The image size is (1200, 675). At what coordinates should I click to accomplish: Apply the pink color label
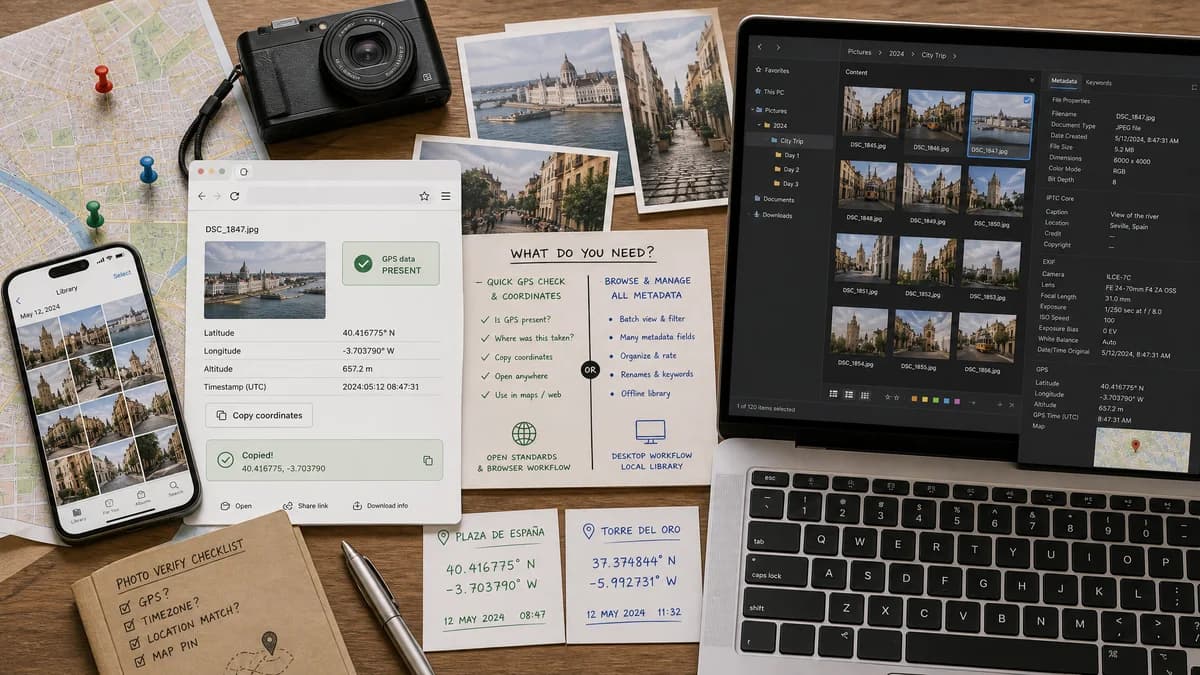(x=957, y=401)
